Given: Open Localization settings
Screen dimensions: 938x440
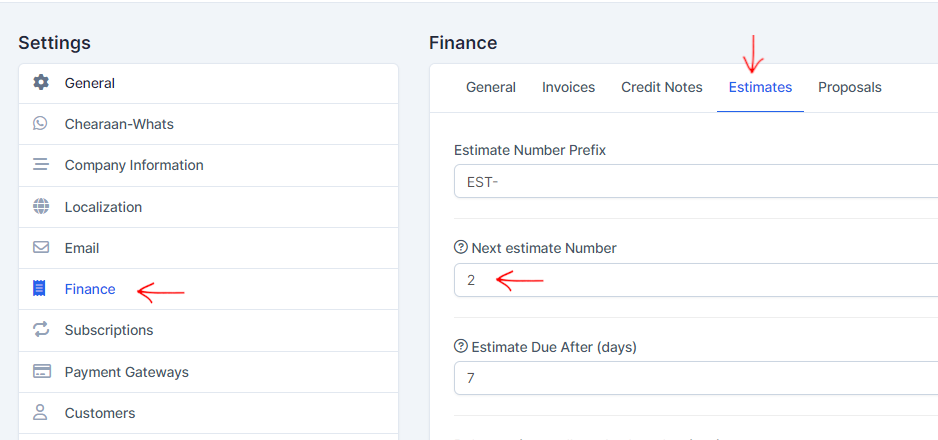Looking at the screenshot, I should (x=103, y=207).
